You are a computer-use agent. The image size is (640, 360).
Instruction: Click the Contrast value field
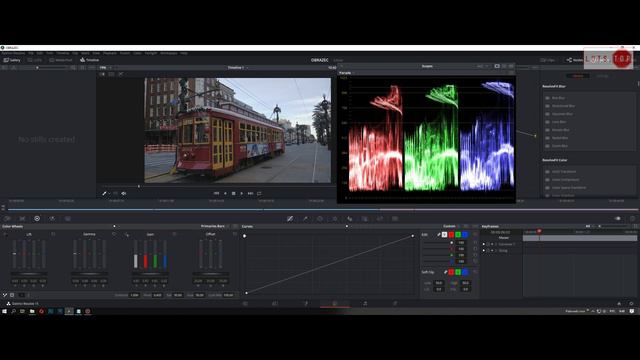pos(134,295)
